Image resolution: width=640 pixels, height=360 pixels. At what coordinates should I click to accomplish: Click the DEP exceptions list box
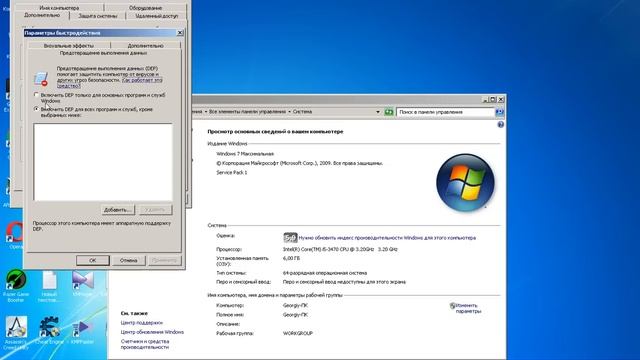click(x=103, y=162)
